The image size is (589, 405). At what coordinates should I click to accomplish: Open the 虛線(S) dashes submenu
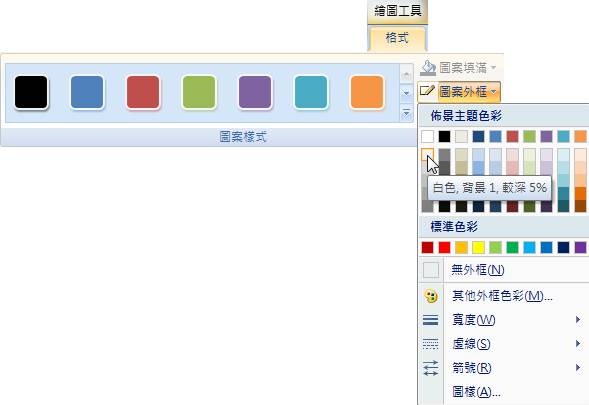point(504,344)
